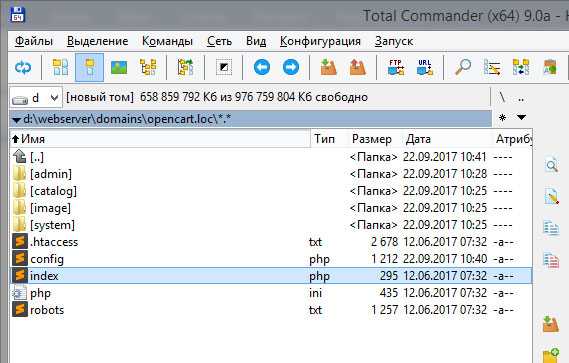Screen dimensions: 569x363
Task: Click the Pack files toolbar icon
Action: pyautogui.click(x=329, y=68)
